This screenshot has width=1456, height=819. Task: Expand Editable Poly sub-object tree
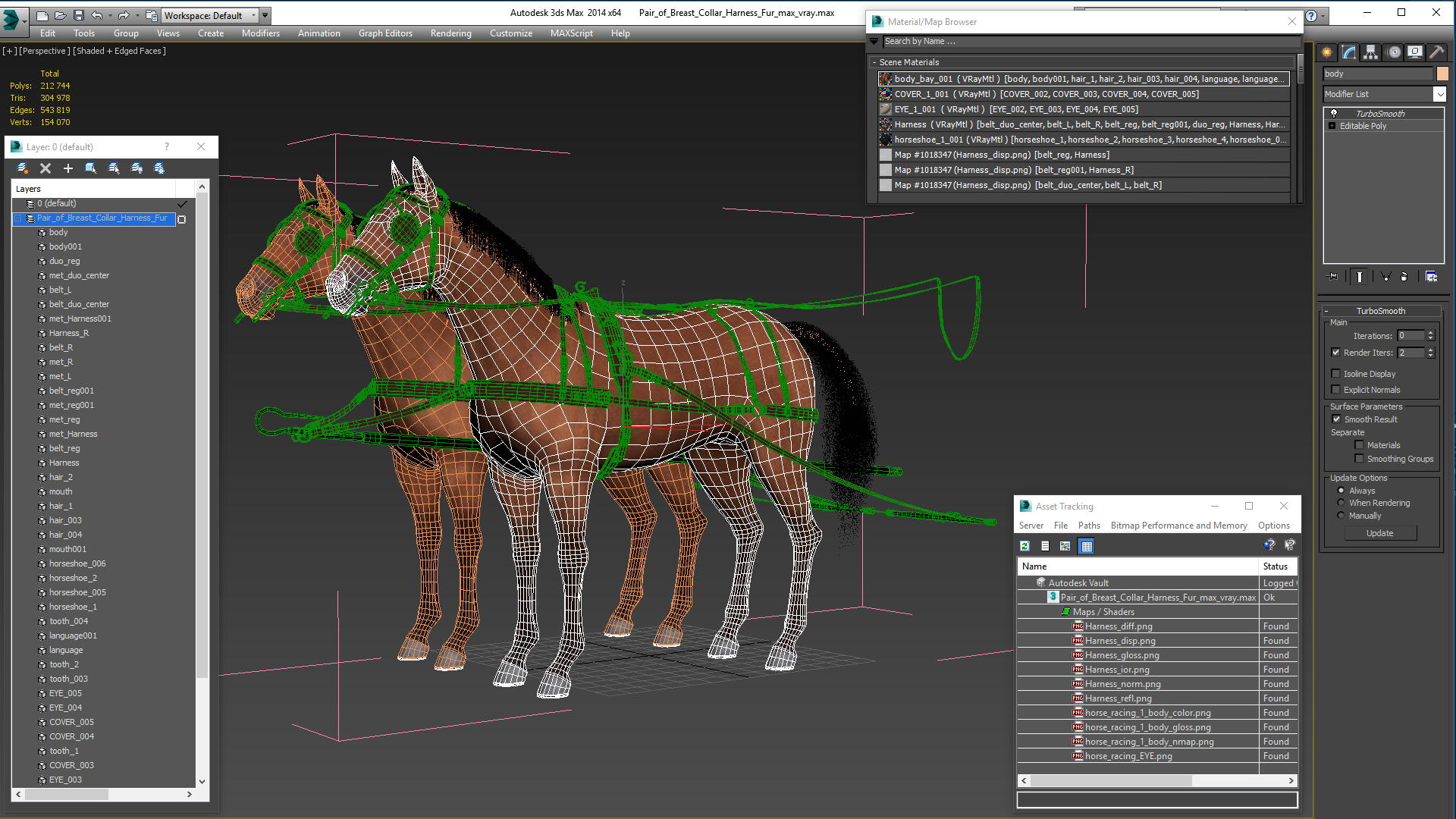click(x=1332, y=126)
